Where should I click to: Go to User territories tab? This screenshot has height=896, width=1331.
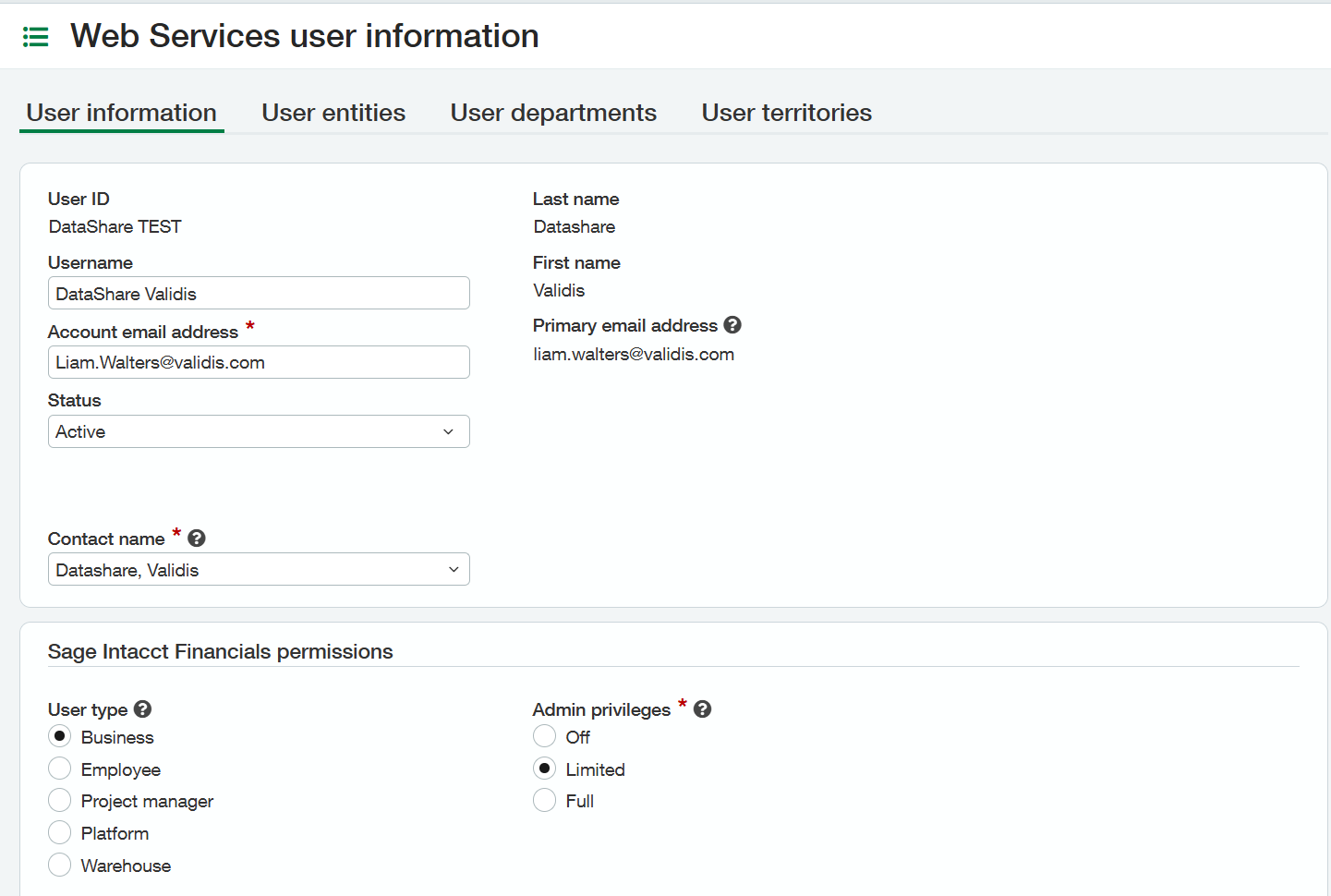pyautogui.click(x=786, y=113)
